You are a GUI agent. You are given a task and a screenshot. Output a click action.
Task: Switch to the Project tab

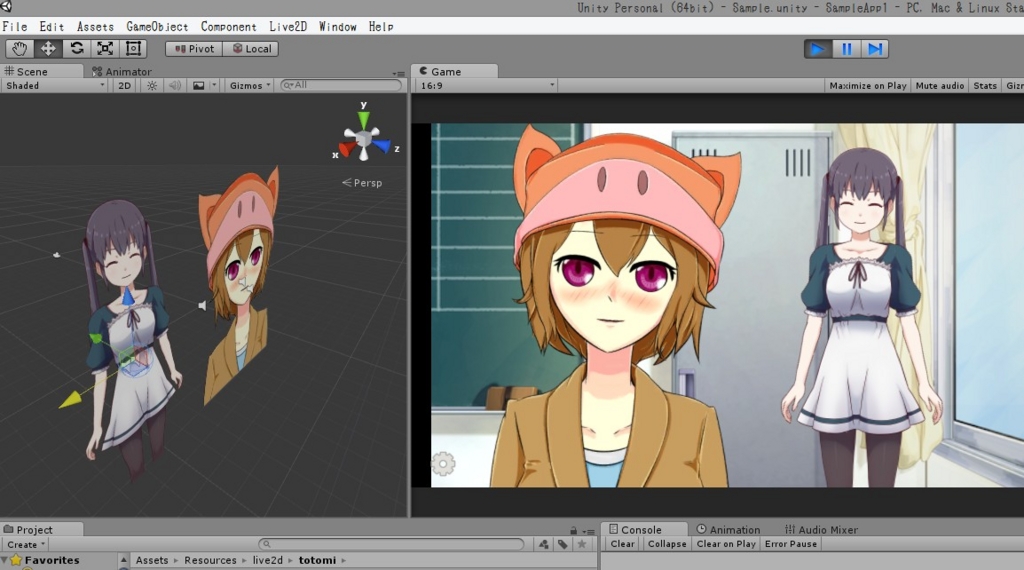41,529
